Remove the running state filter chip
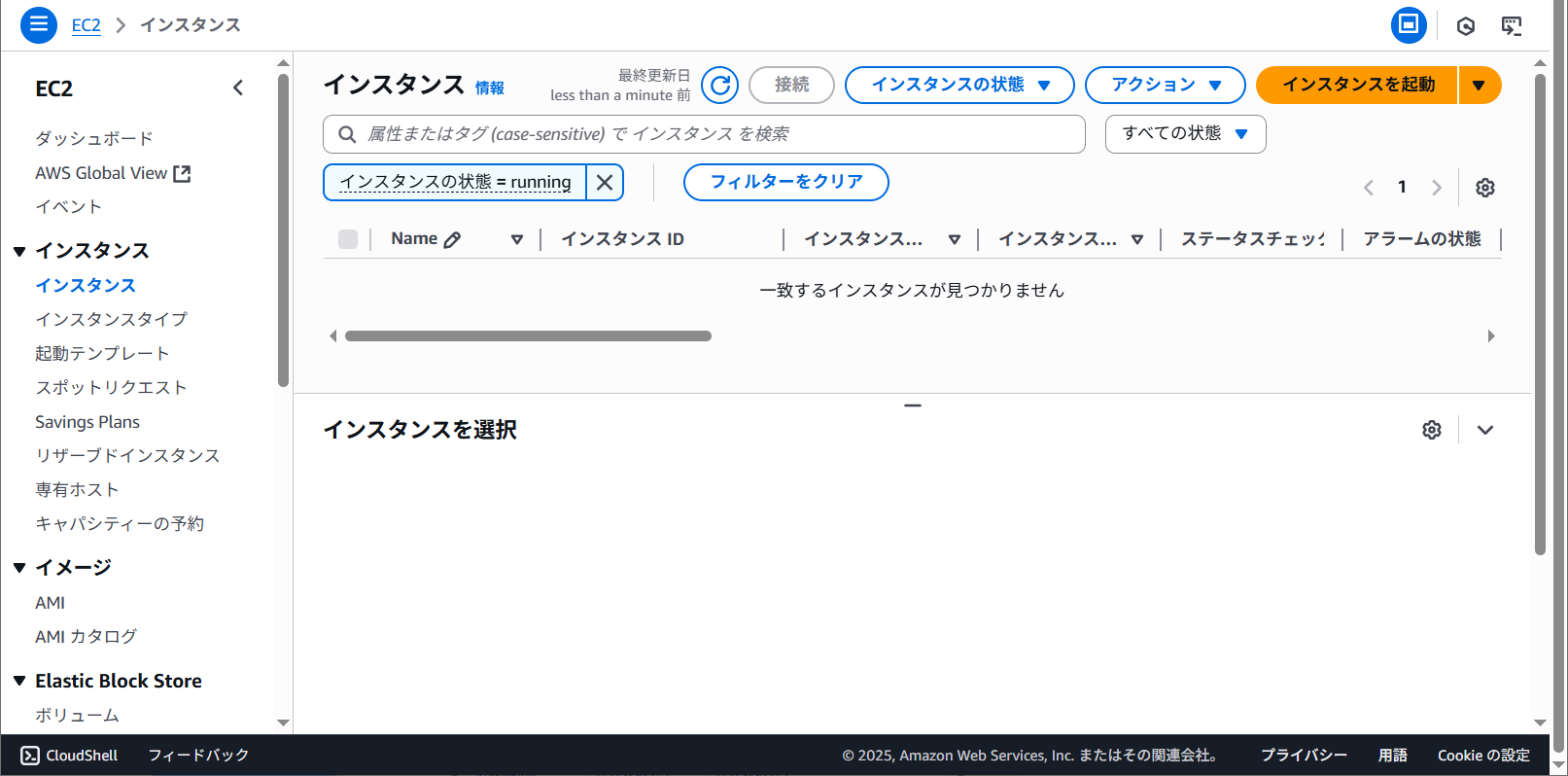1568x776 pixels. tap(605, 182)
